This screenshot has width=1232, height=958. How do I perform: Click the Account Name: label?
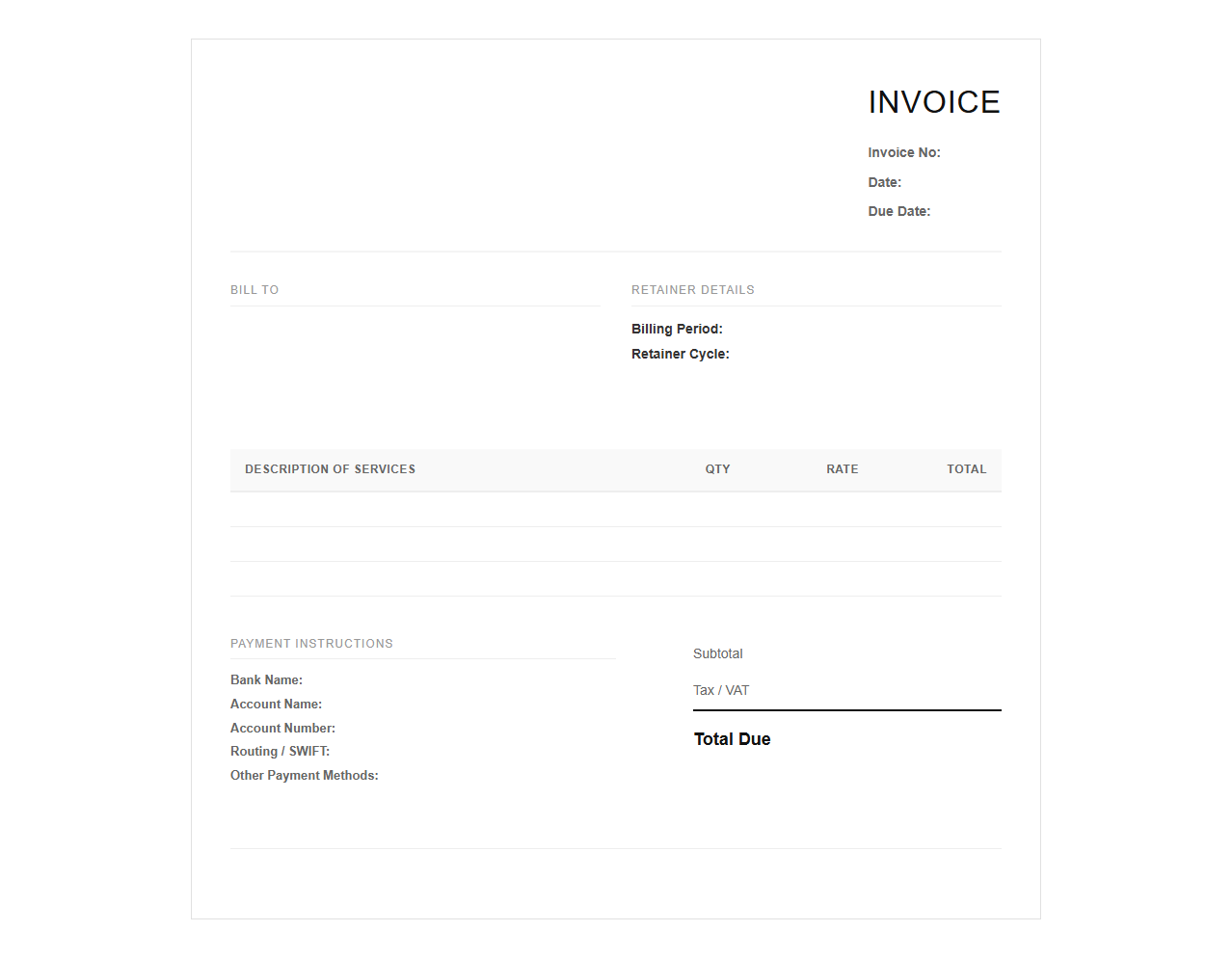coord(276,705)
